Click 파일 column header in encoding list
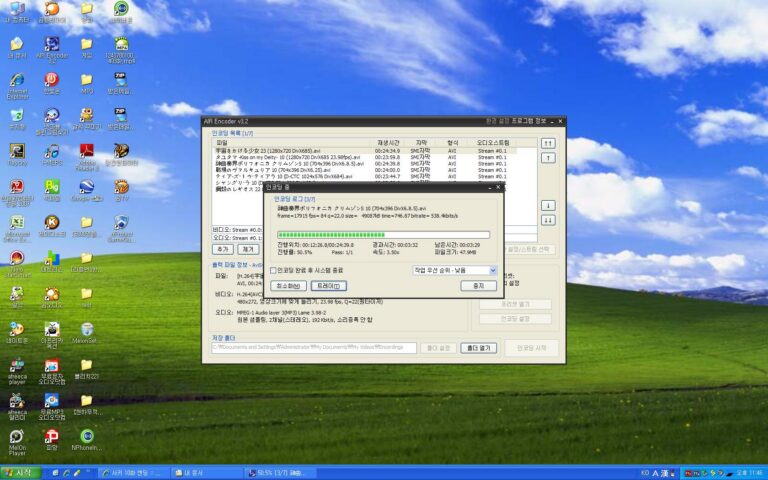Image resolution: width=768 pixels, height=480 pixels. (291, 143)
